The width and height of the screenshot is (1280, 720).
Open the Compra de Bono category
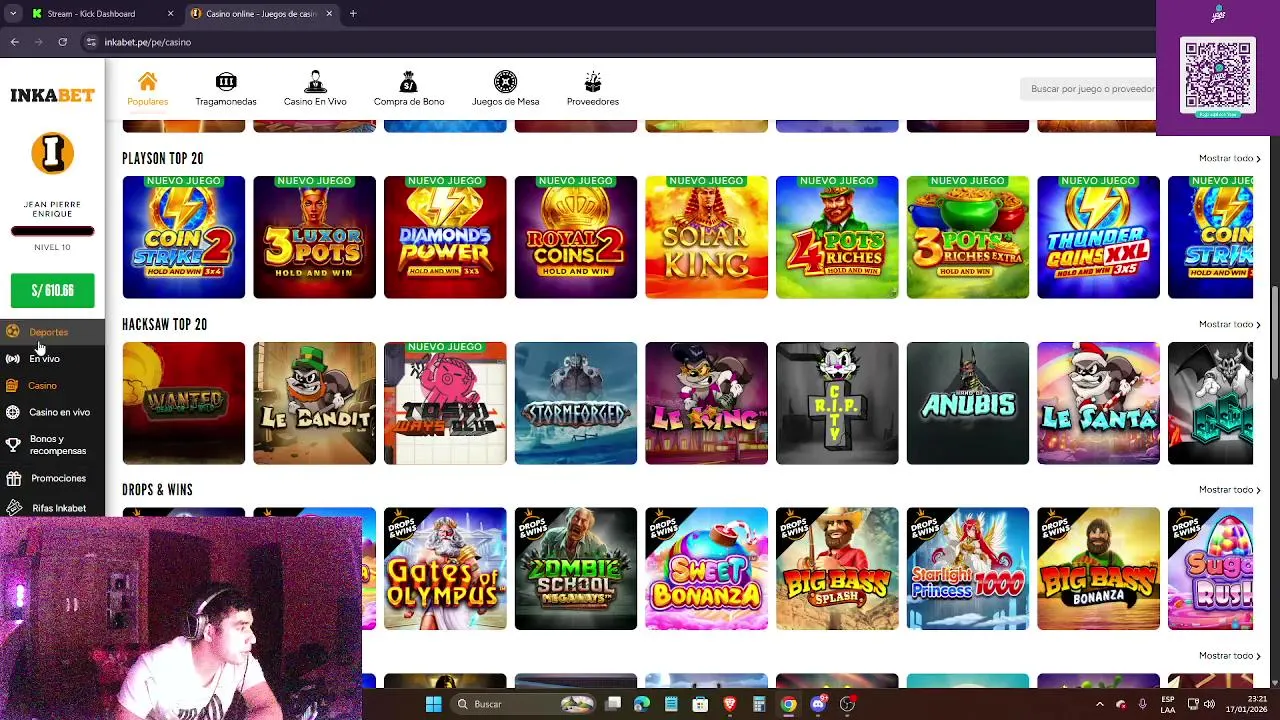409,89
